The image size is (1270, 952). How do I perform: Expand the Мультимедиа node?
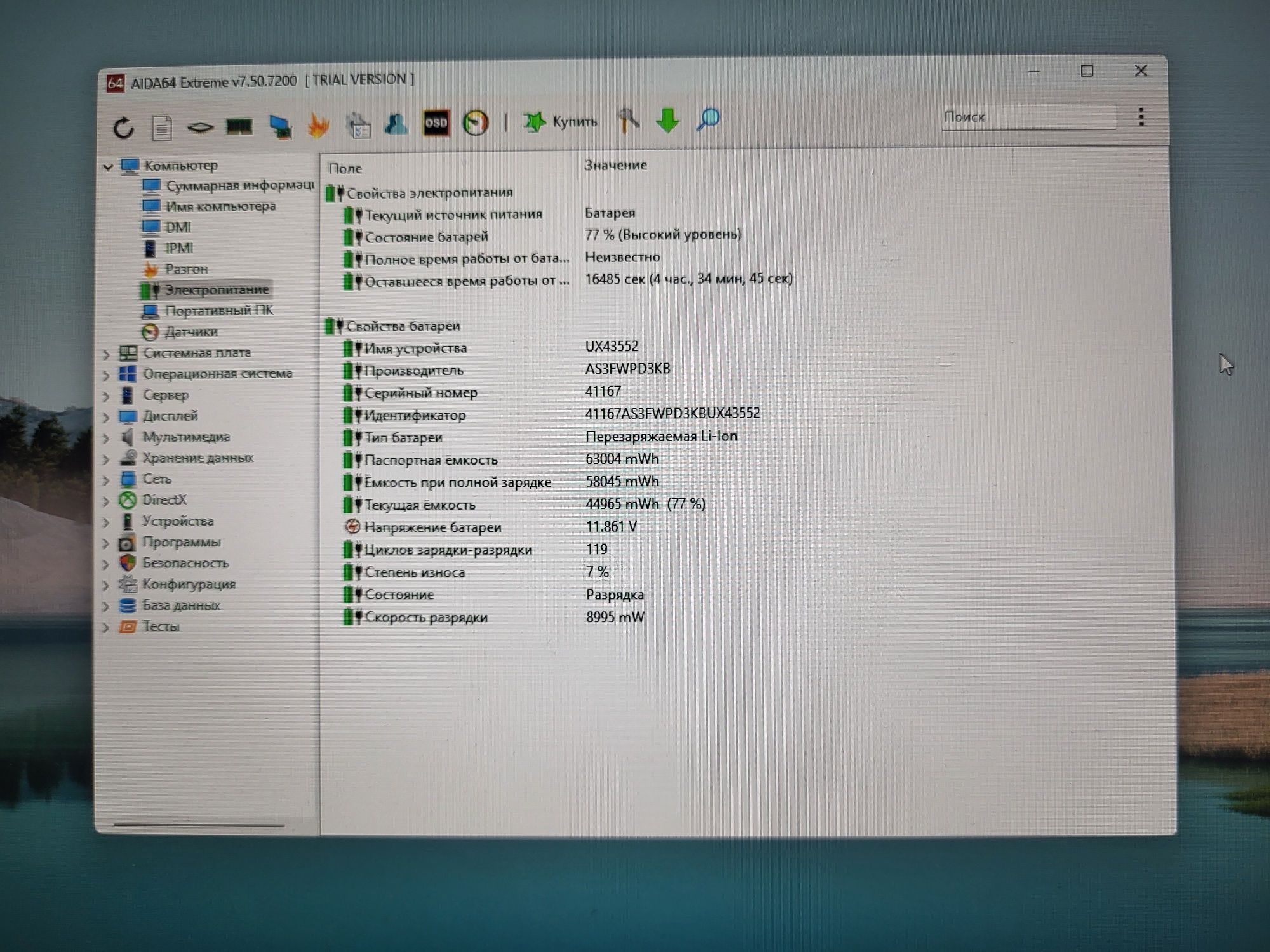coord(106,438)
